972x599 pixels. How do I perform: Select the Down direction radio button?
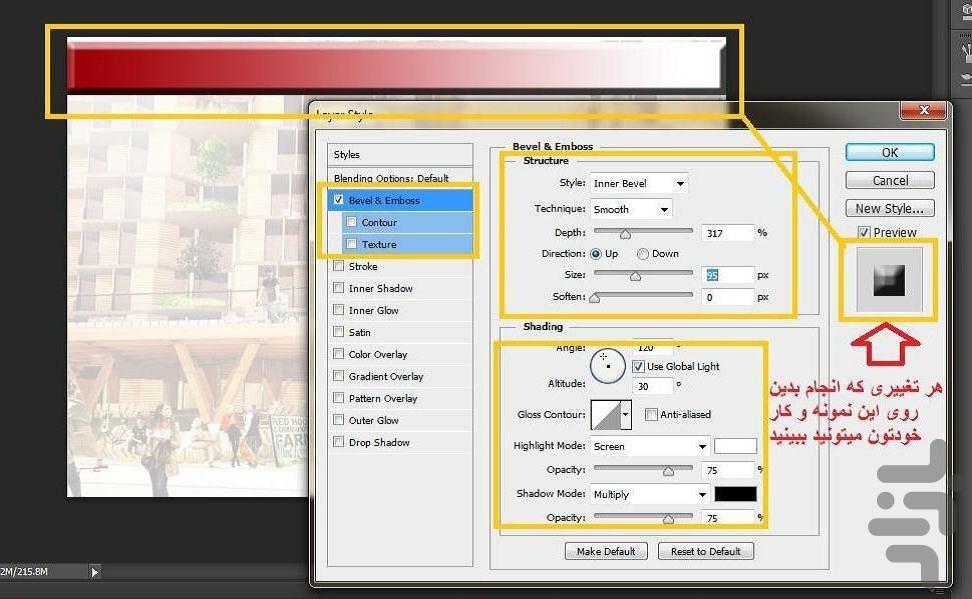[x=643, y=254]
